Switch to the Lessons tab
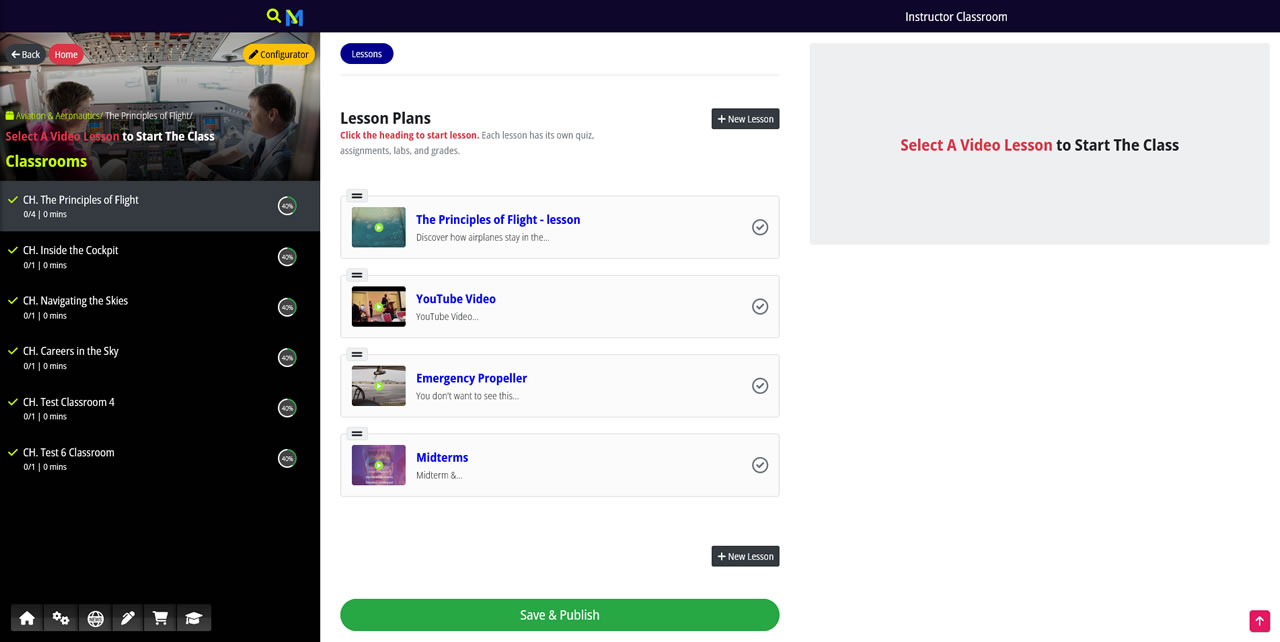The image size is (1280, 642). pos(367,54)
